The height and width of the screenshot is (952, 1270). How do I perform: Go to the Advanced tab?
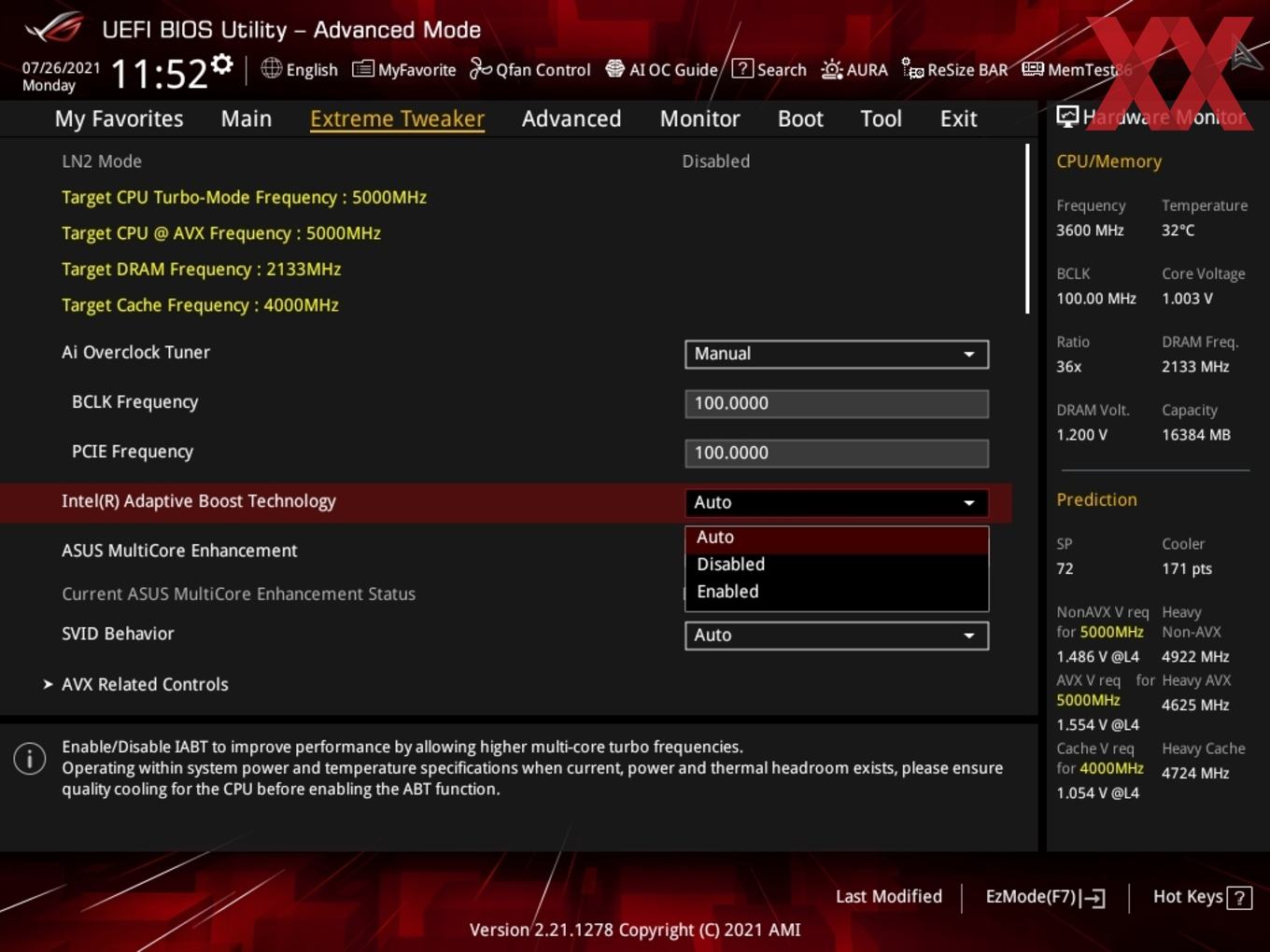571,119
